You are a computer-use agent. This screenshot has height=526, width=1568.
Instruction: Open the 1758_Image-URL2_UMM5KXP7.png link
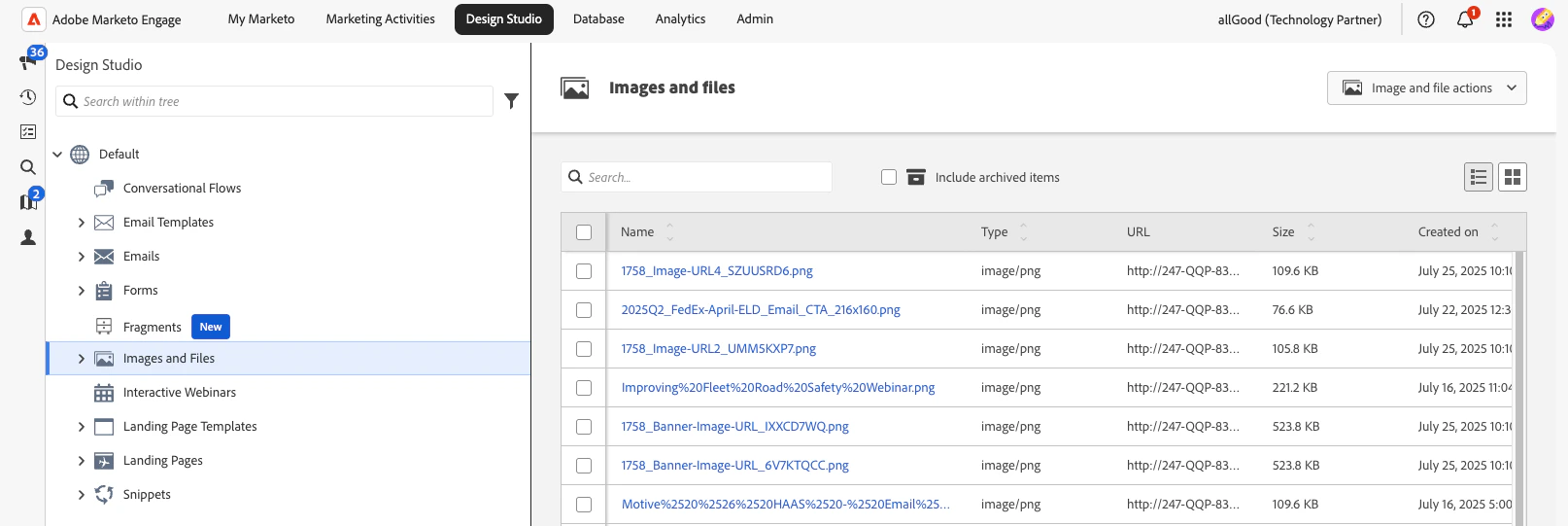click(x=719, y=349)
